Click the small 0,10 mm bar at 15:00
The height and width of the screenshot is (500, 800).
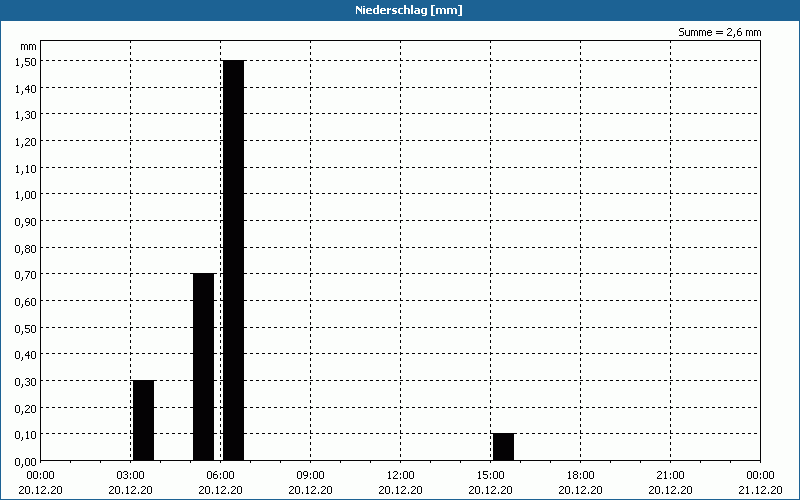[x=504, y=447]
